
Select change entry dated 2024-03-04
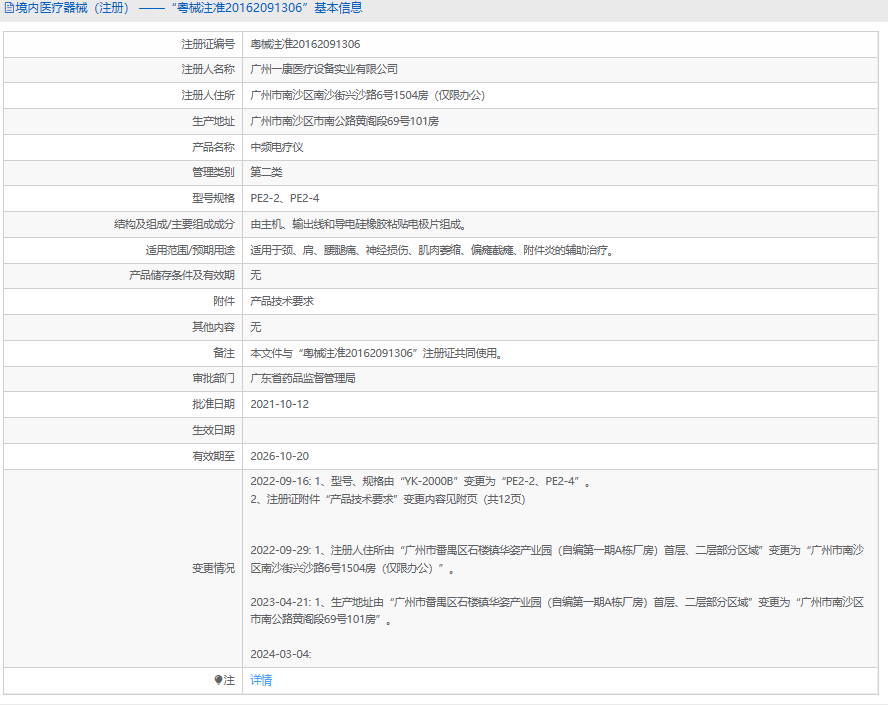click(x=281, y=655)
